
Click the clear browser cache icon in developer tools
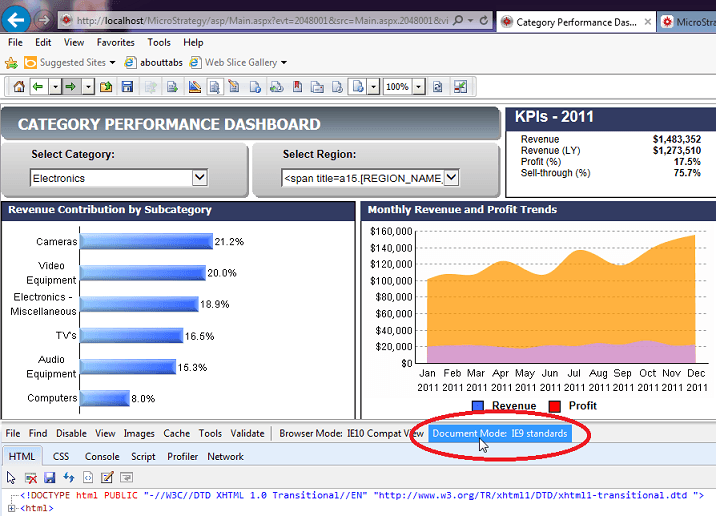pyautogui.click(x=31, y=477)
